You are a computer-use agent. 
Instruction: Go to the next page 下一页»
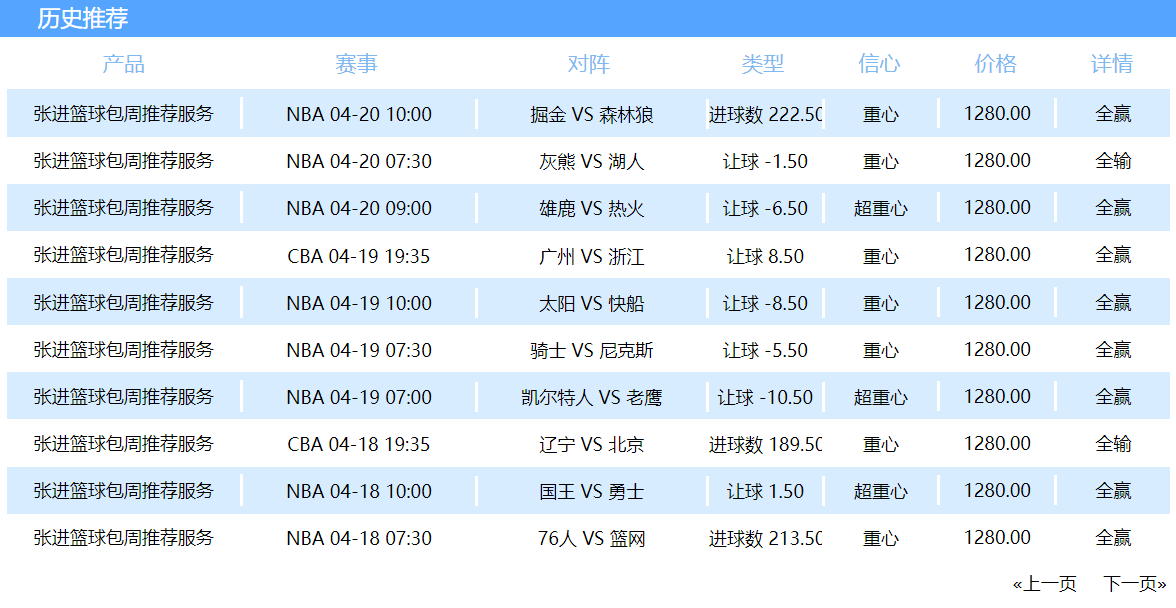click(1135, 584)
